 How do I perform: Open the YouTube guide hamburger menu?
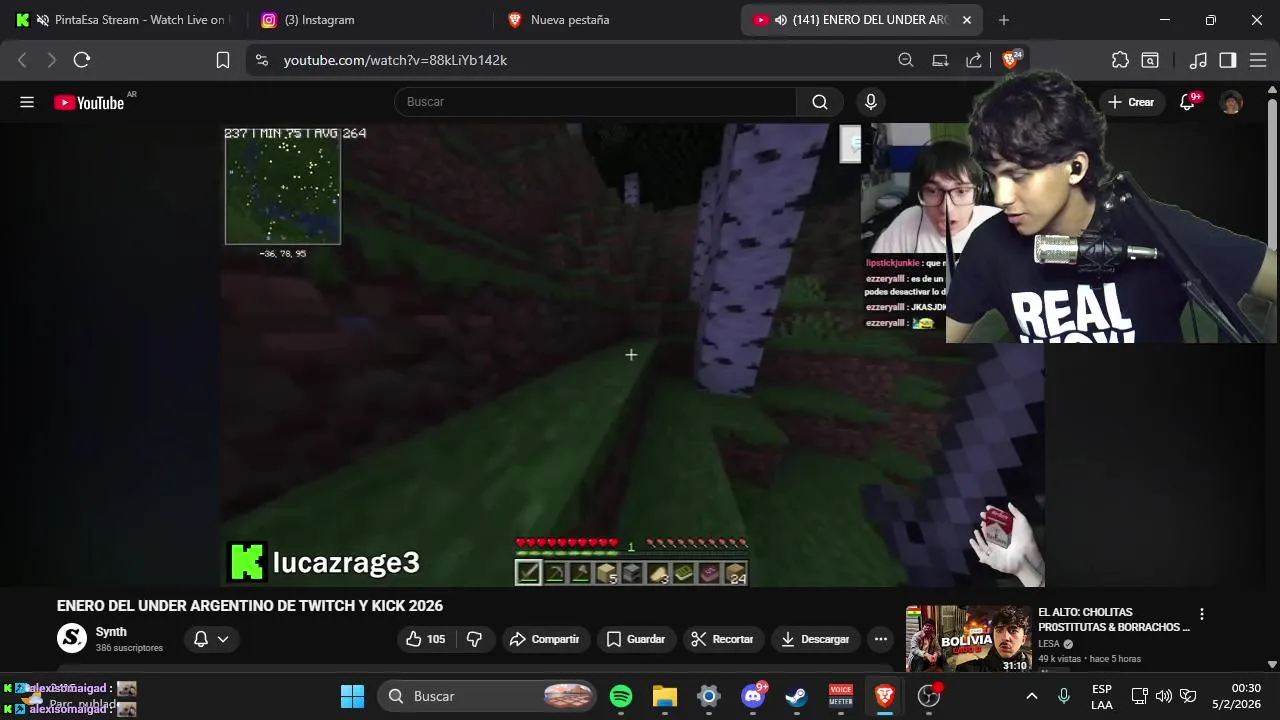(x=27, y=102)
